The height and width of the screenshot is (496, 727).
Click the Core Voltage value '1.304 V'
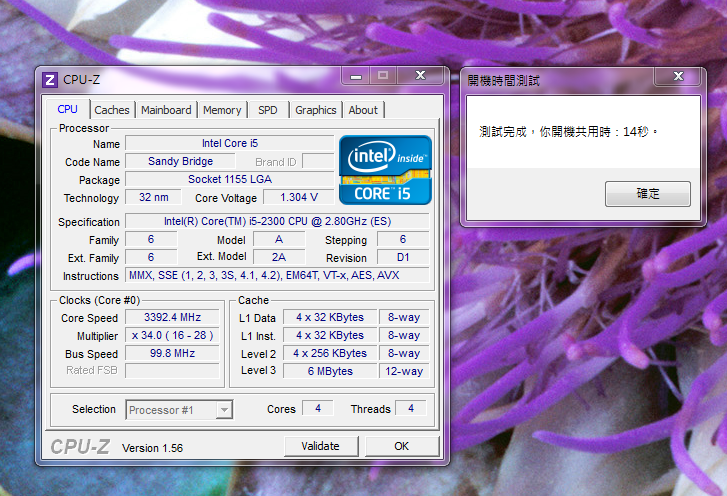point(299,197)
